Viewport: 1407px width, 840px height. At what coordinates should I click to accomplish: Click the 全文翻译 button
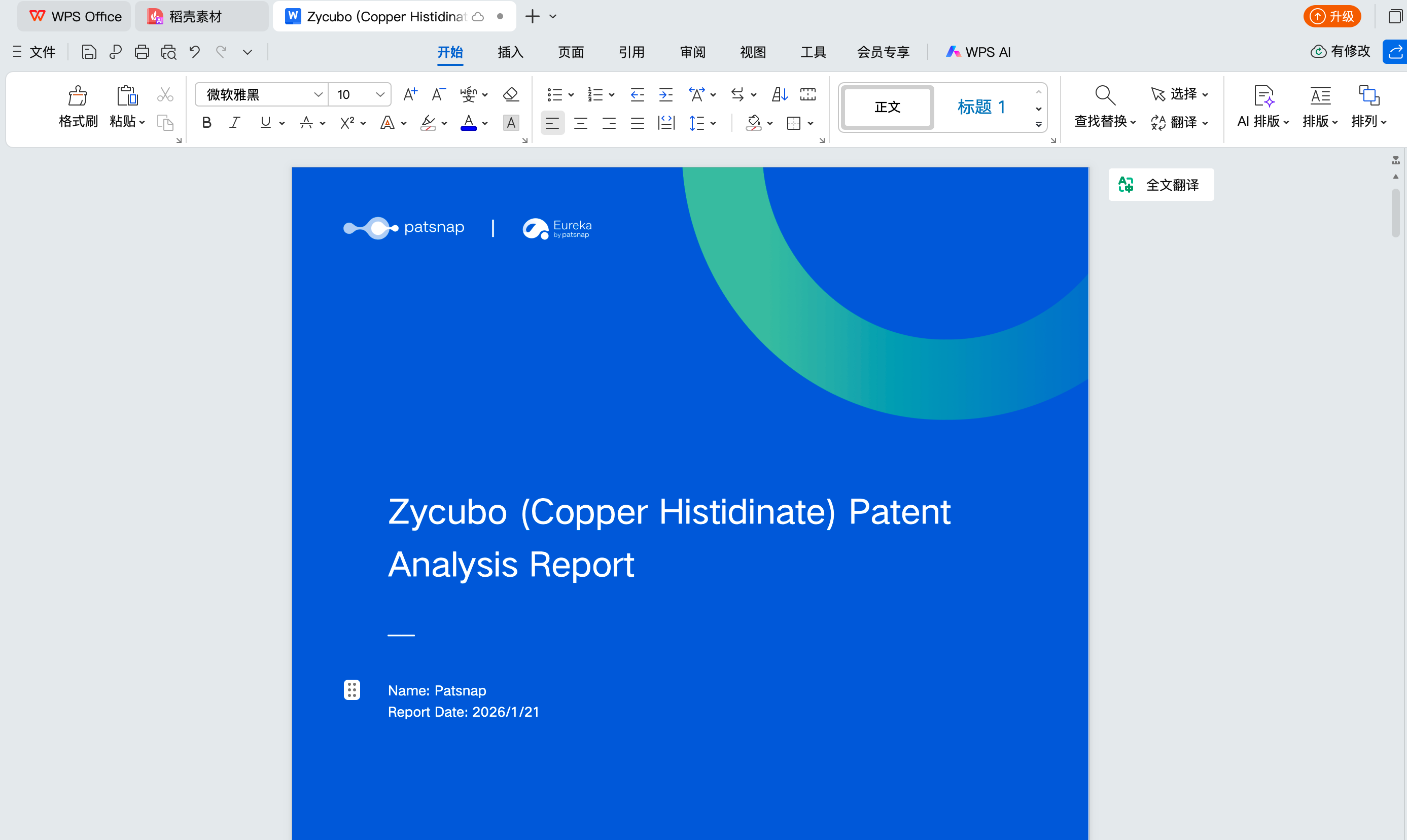[x=1161, y=185]
